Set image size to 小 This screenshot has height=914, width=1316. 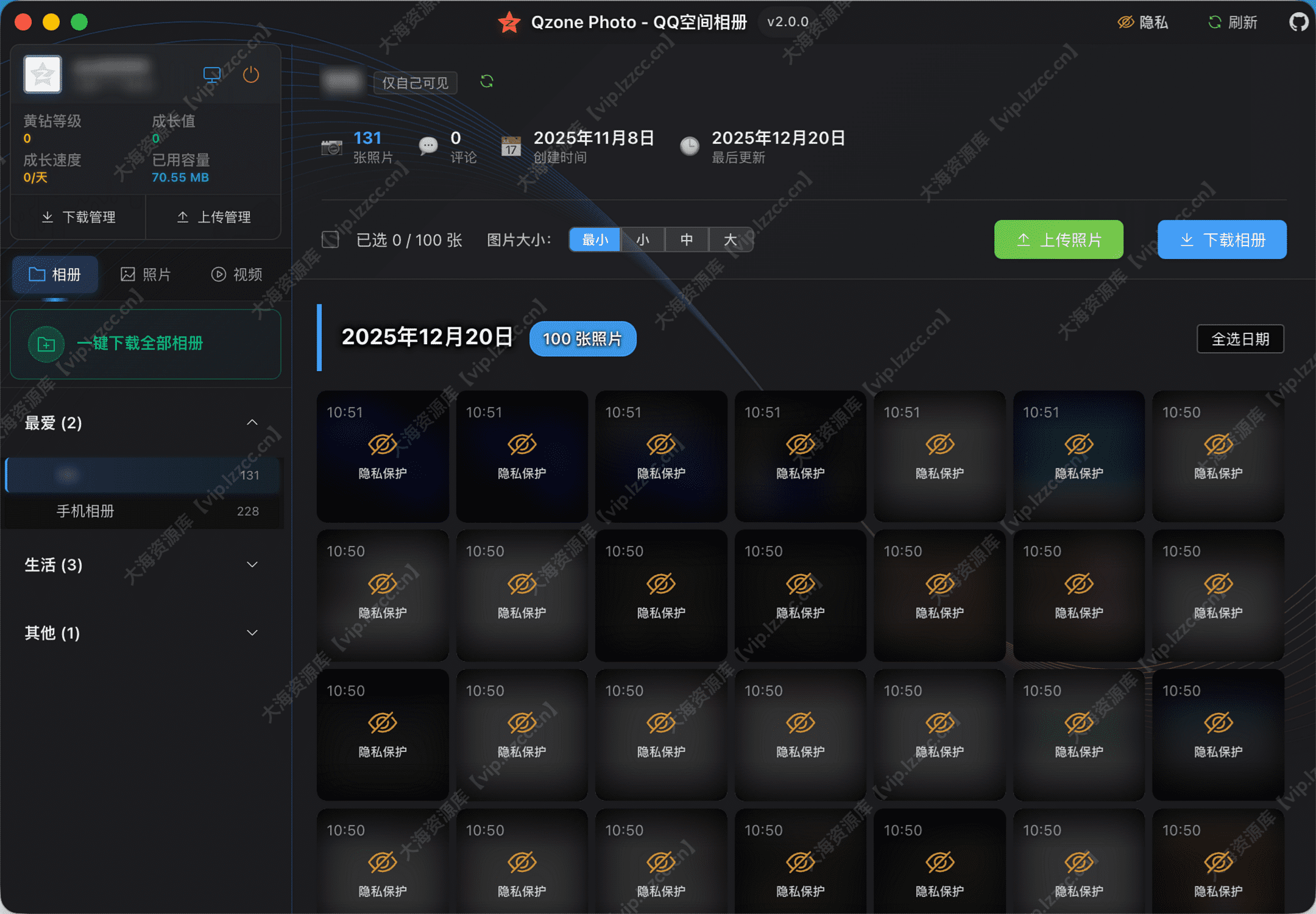pyautogui.click(x=643, y=239)
